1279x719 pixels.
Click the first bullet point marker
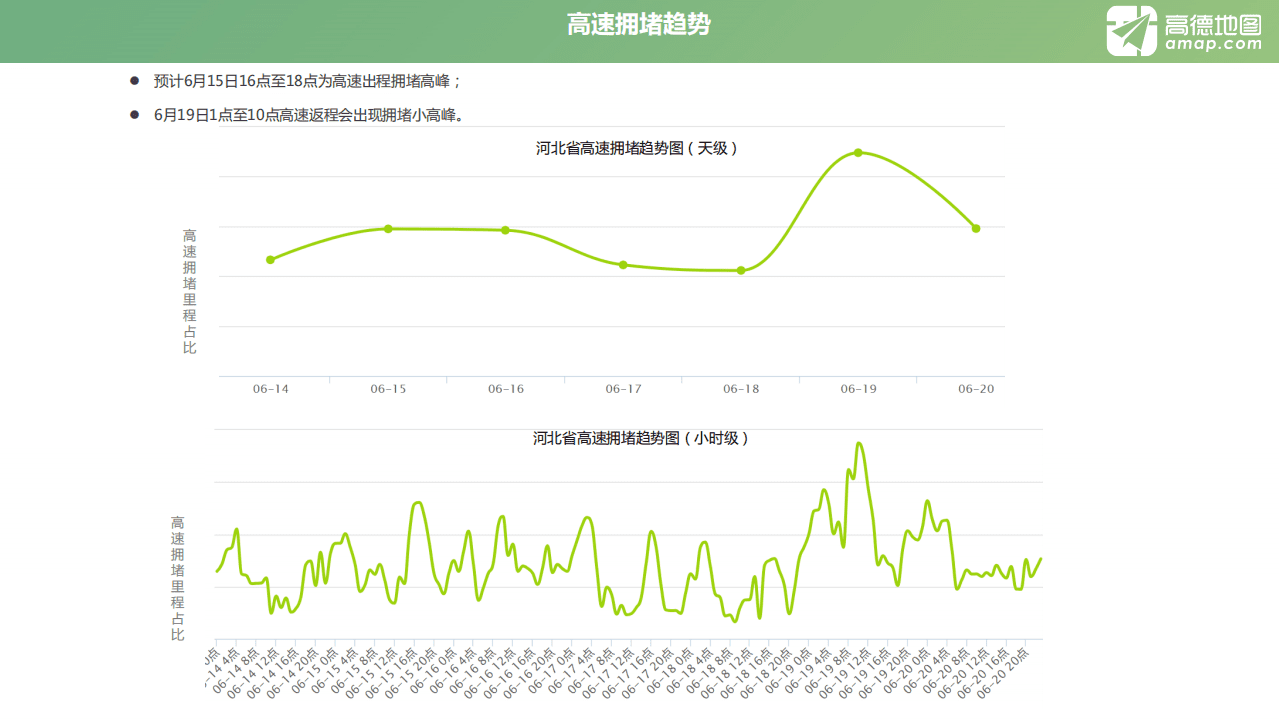[133, 81]
